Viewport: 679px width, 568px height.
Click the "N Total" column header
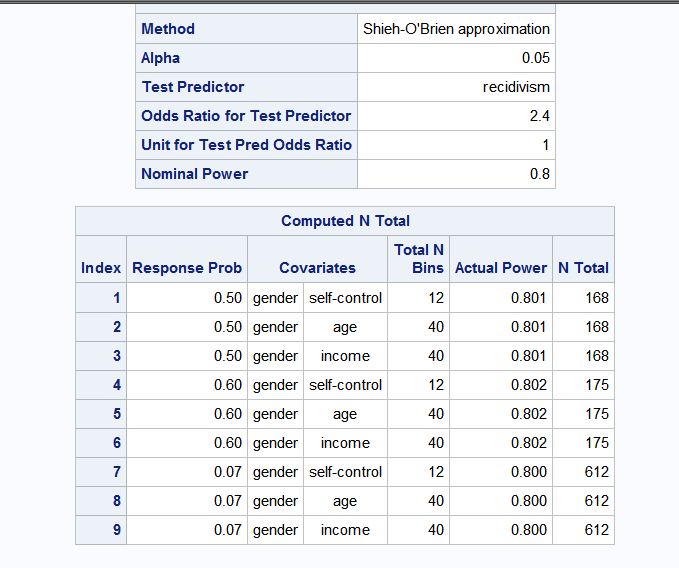(x=583, y=268)
